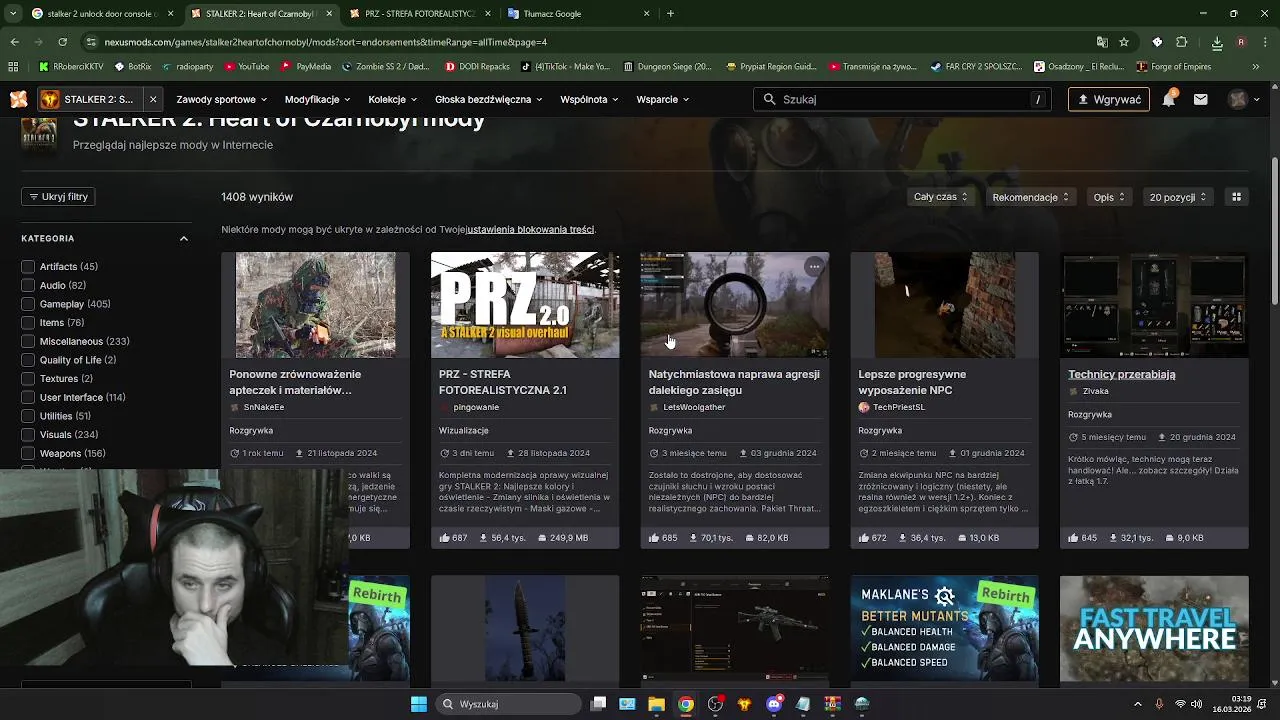Open Chrome apps grid in bookmarks bar
The height and width of the screenshot is (720, 1280).
(x=13, y=67)
